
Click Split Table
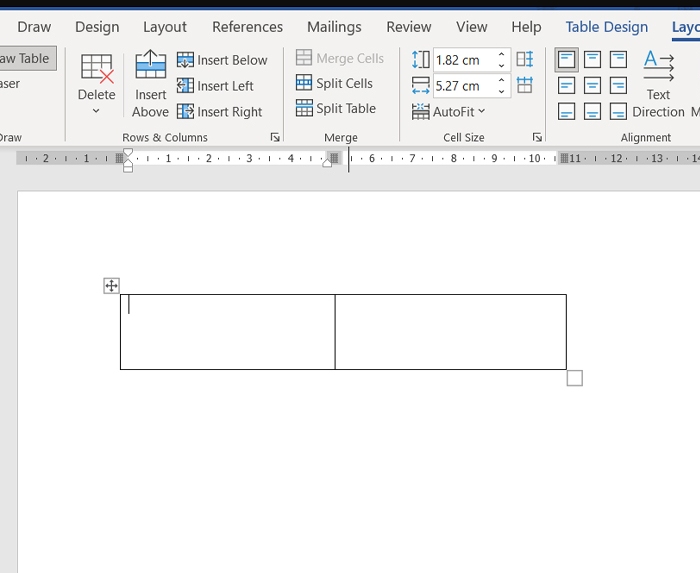click(336, 108)
